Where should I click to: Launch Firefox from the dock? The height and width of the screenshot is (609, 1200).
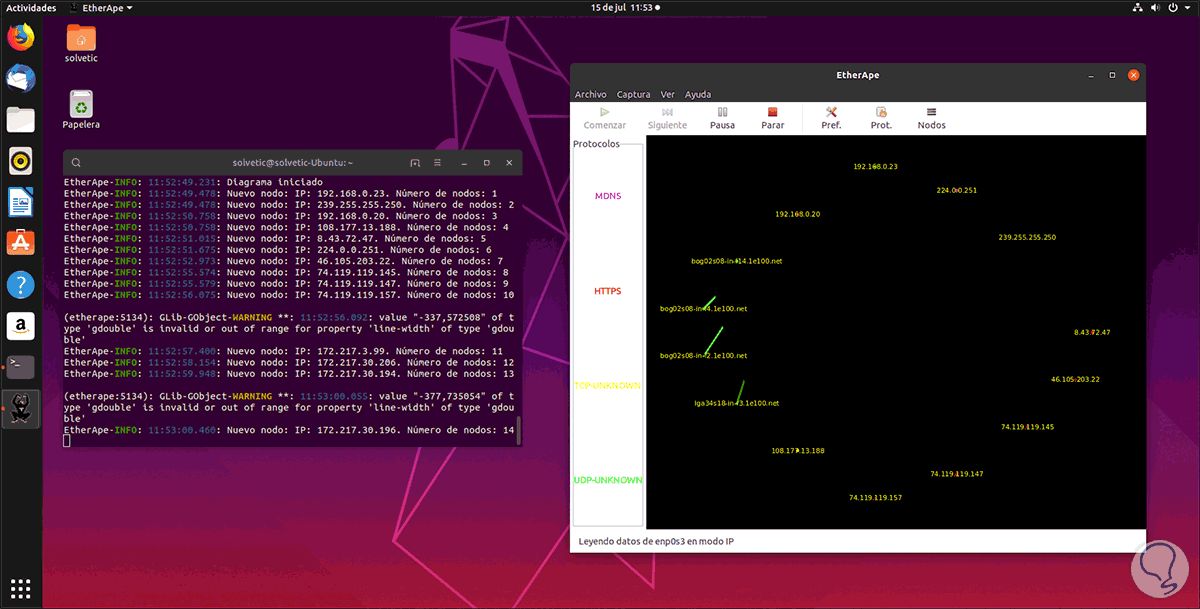[x=20, y=38]
